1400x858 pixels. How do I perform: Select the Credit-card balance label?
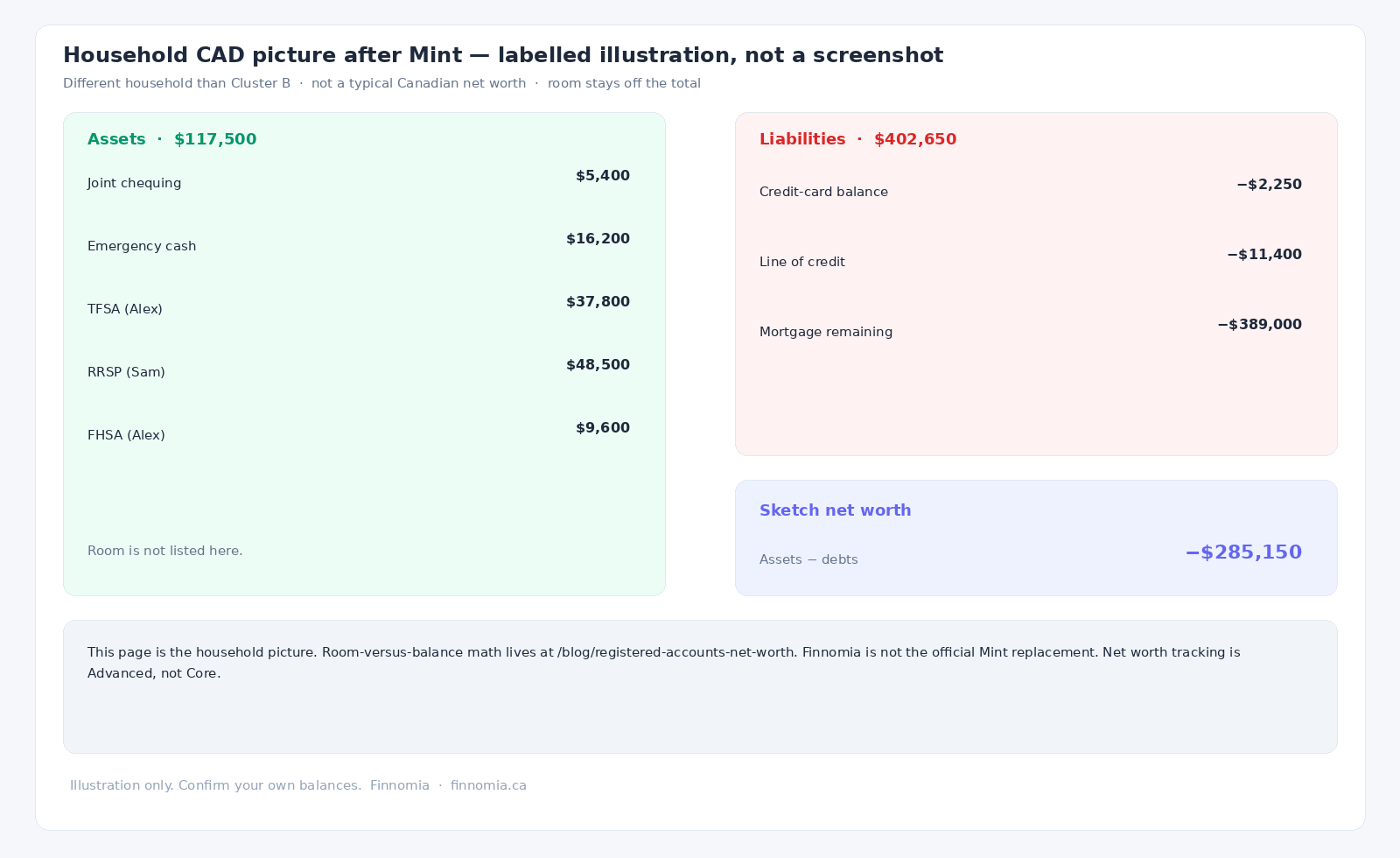[823, 192]
